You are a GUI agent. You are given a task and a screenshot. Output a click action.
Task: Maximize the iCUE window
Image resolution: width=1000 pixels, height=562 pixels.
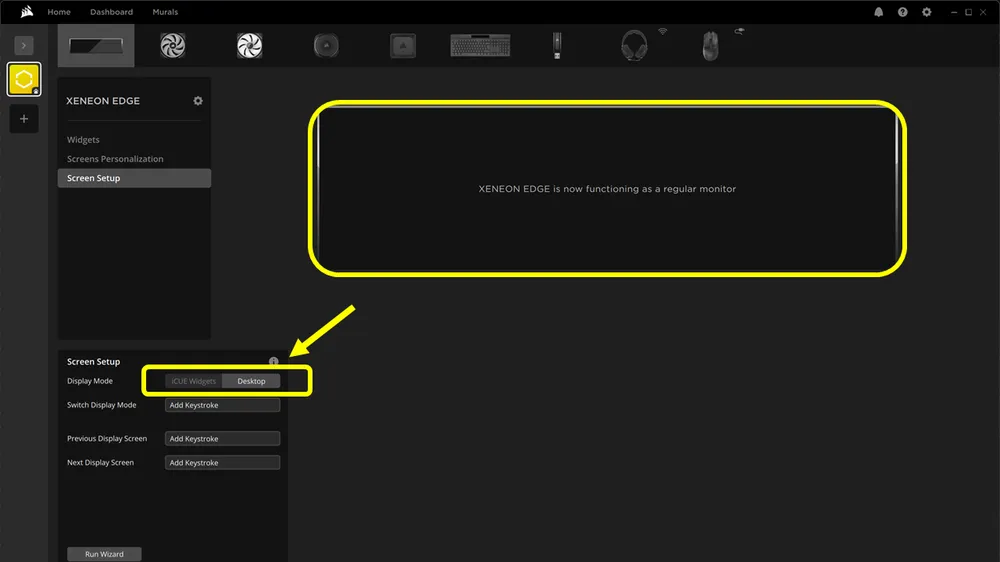pos(968,12)
